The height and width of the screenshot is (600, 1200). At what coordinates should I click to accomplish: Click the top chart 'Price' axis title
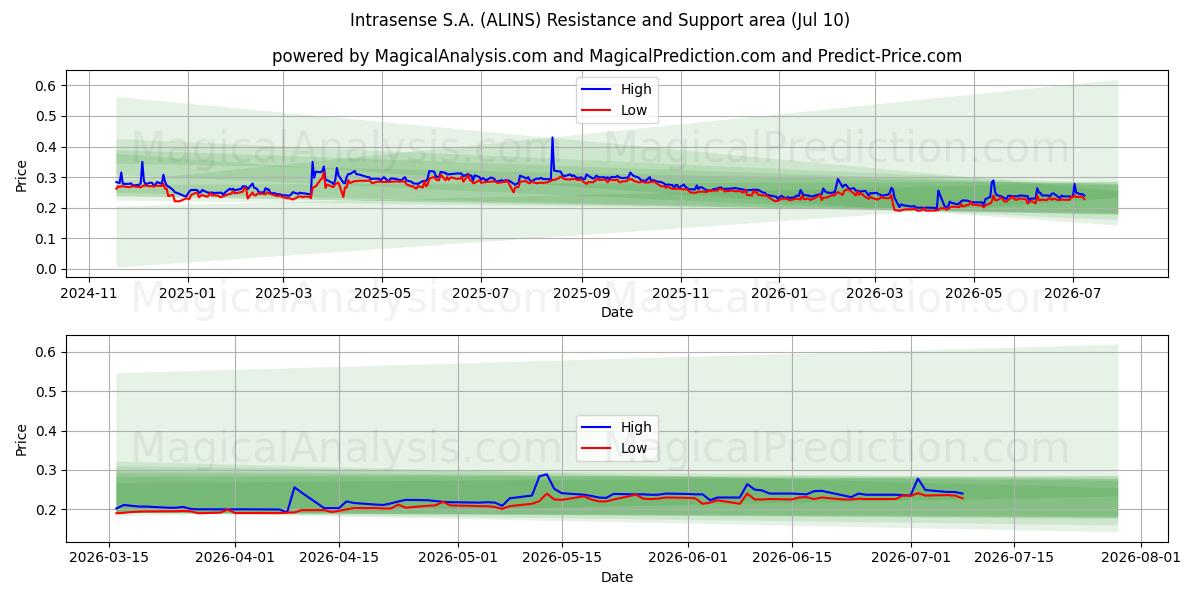22,174
